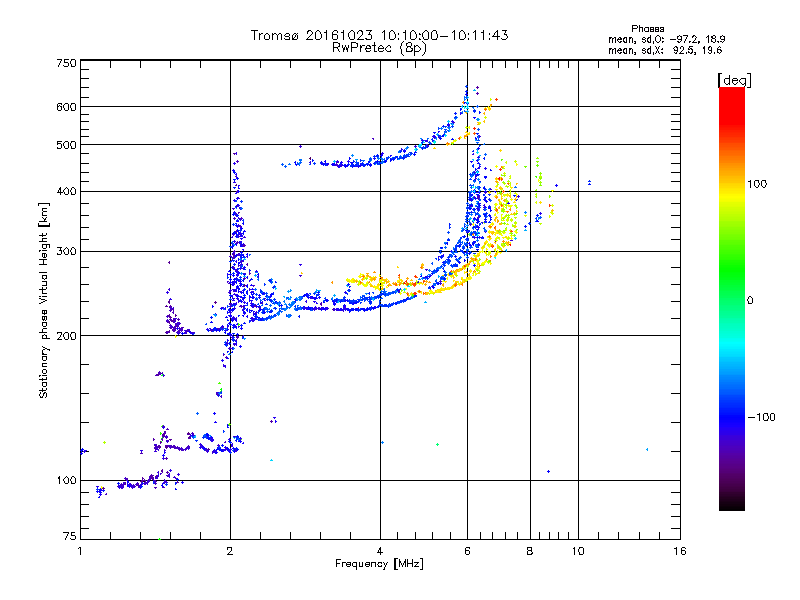Click the colorbar tick label '100'
This screenshot has width=800, height=600.
pyautogui.click(x=757, y=184)
